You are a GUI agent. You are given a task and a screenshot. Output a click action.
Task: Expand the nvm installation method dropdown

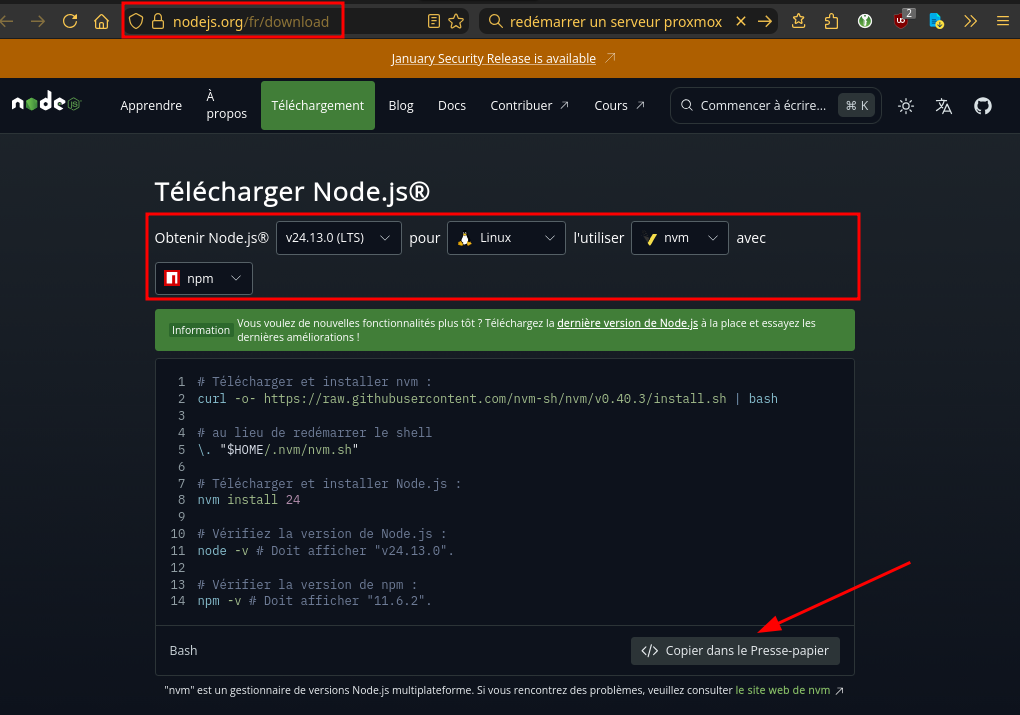[x=680, y=238]
